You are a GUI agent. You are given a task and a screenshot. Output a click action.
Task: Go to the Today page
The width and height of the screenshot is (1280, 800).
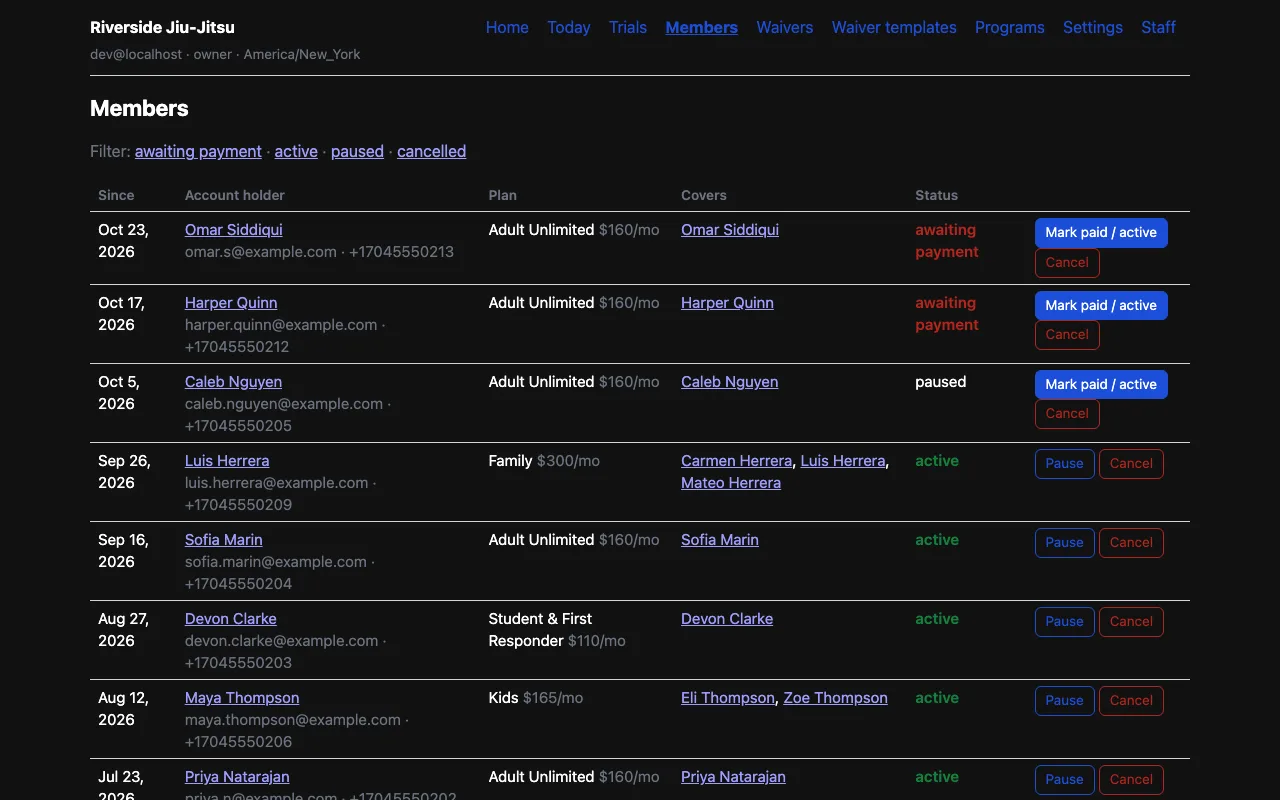point(569,28)
